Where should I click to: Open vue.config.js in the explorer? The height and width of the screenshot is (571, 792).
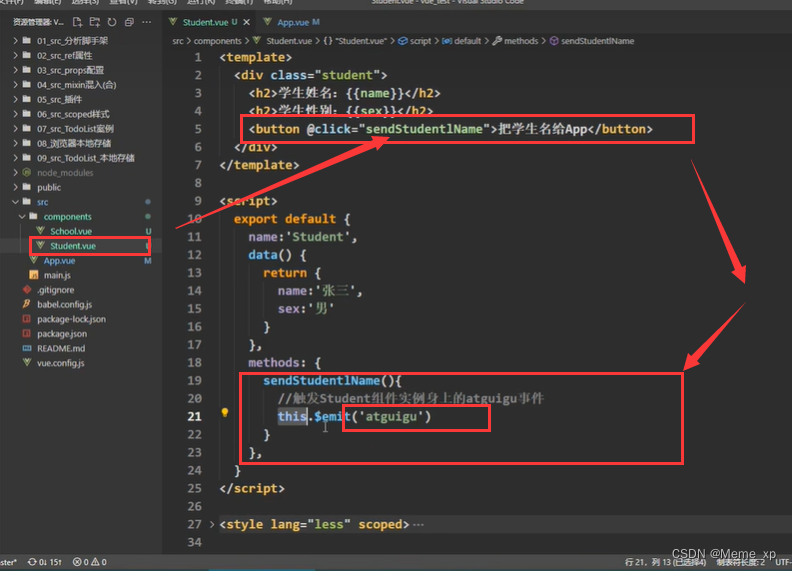(61, 363)
